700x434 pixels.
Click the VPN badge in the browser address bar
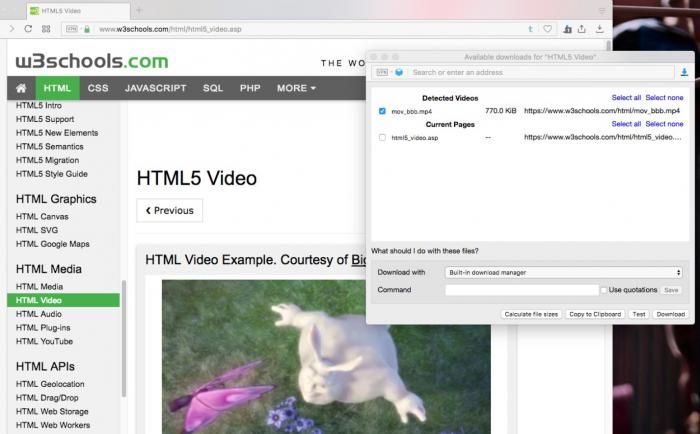pos(71,29)
